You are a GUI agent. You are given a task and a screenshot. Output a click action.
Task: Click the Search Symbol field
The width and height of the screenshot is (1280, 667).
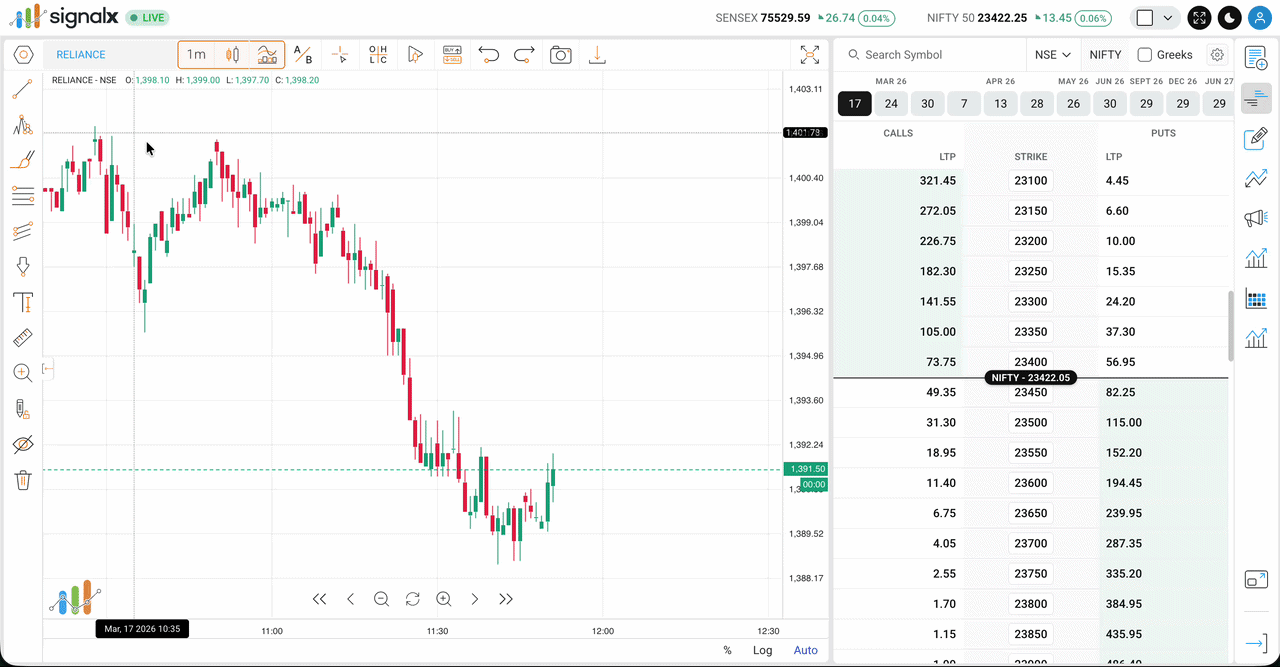click(935, 55)
